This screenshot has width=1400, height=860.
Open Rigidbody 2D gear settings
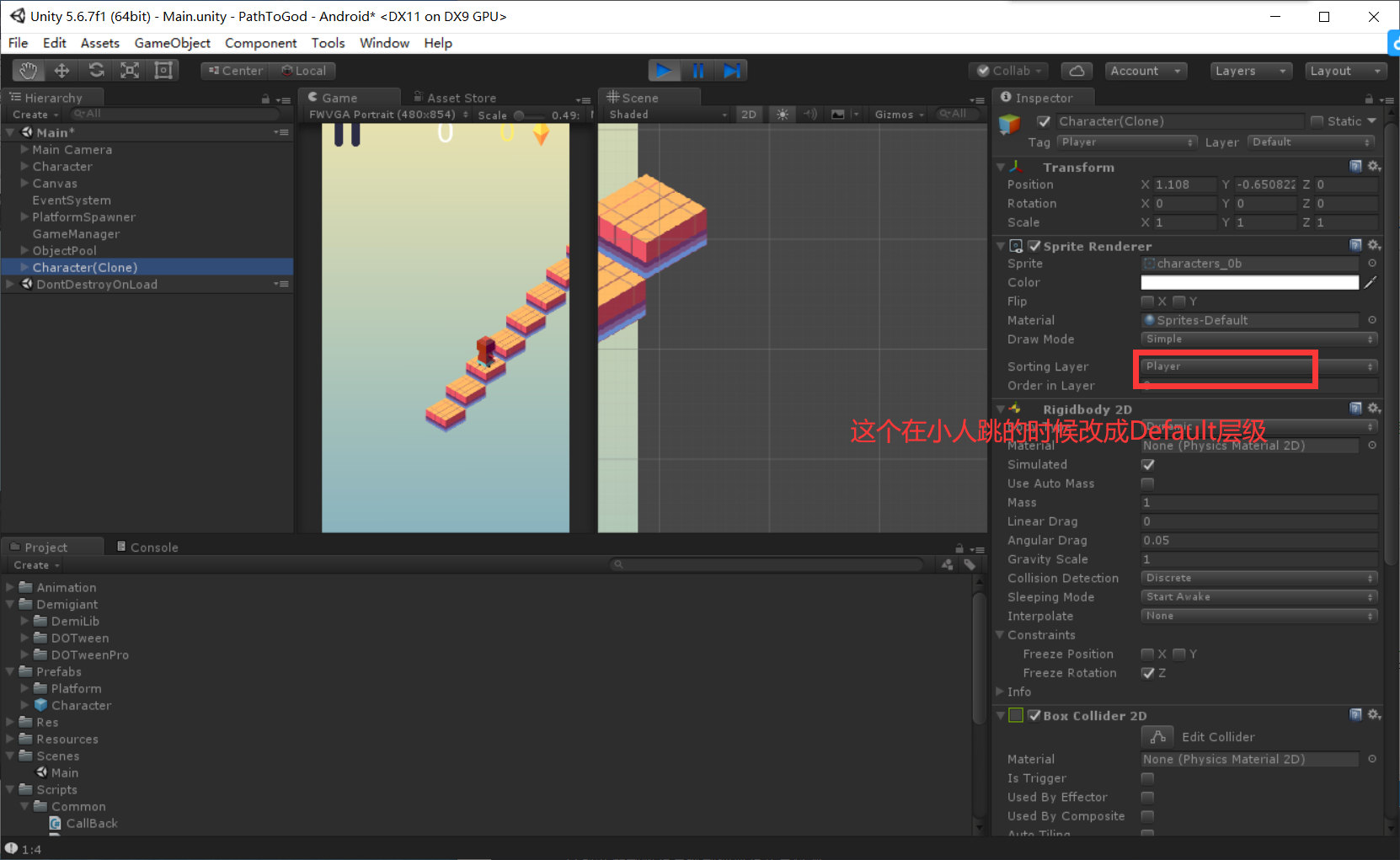click(1374, 409)
